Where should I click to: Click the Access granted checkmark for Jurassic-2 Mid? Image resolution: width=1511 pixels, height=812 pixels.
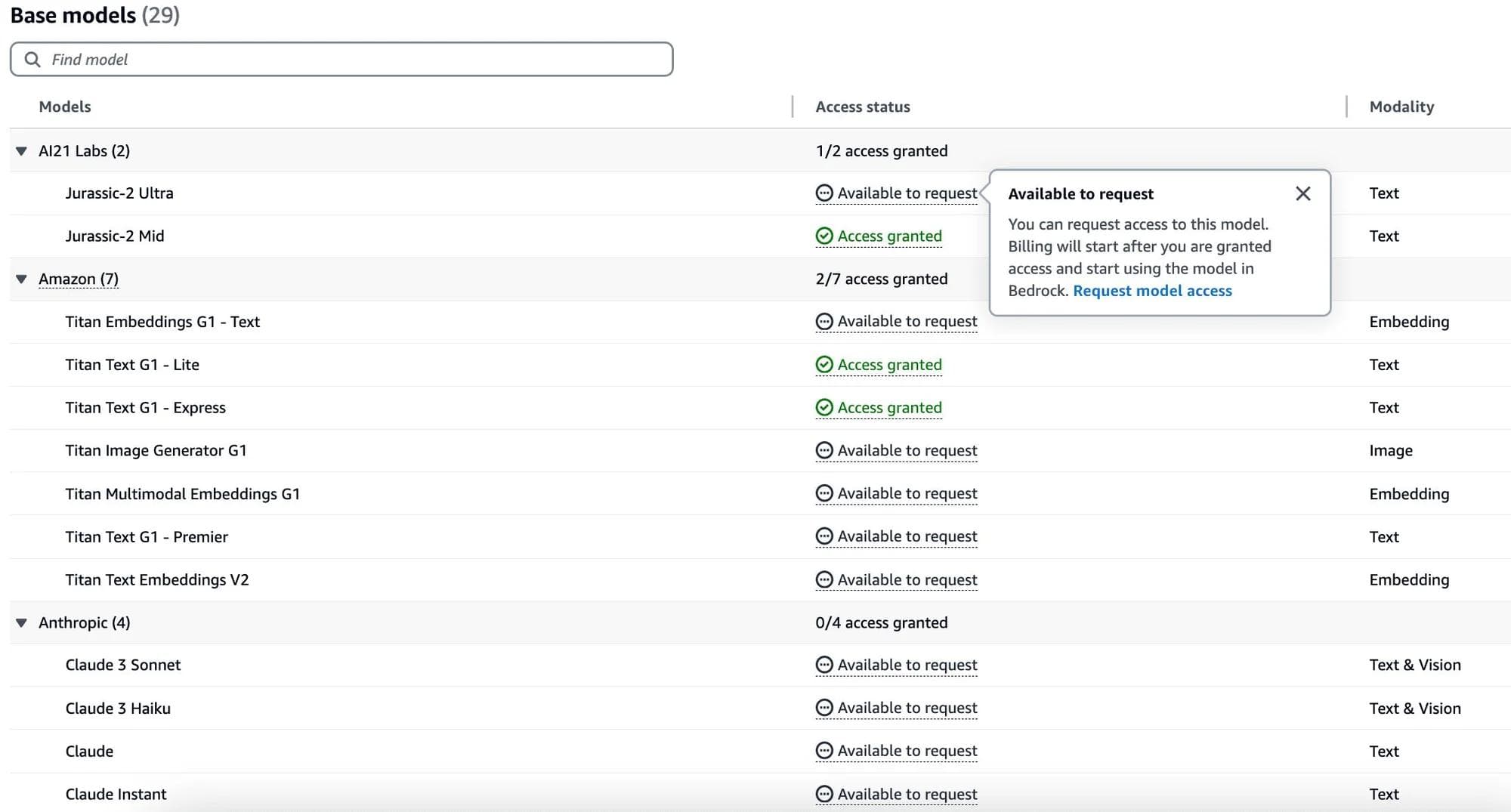point(823,236)
